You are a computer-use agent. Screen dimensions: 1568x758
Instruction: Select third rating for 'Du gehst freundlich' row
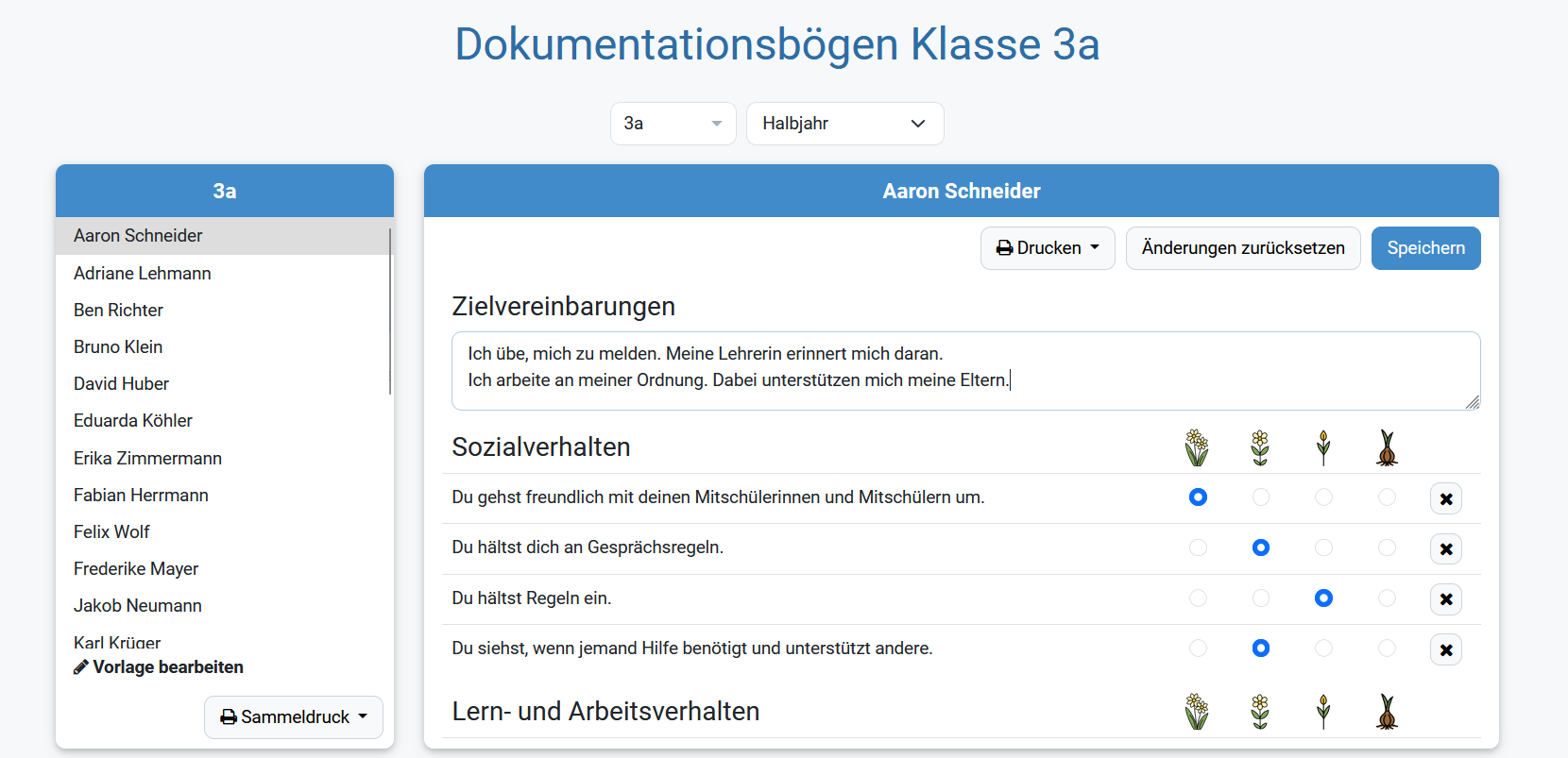coord(1323,497)
